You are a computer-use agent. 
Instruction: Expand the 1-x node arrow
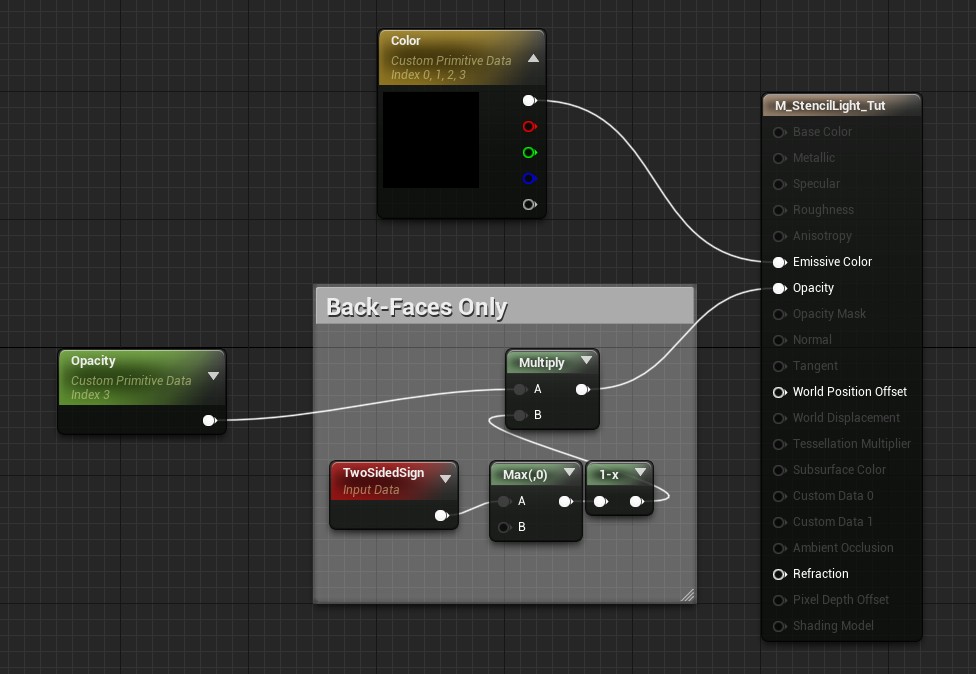tap(640, 473)
